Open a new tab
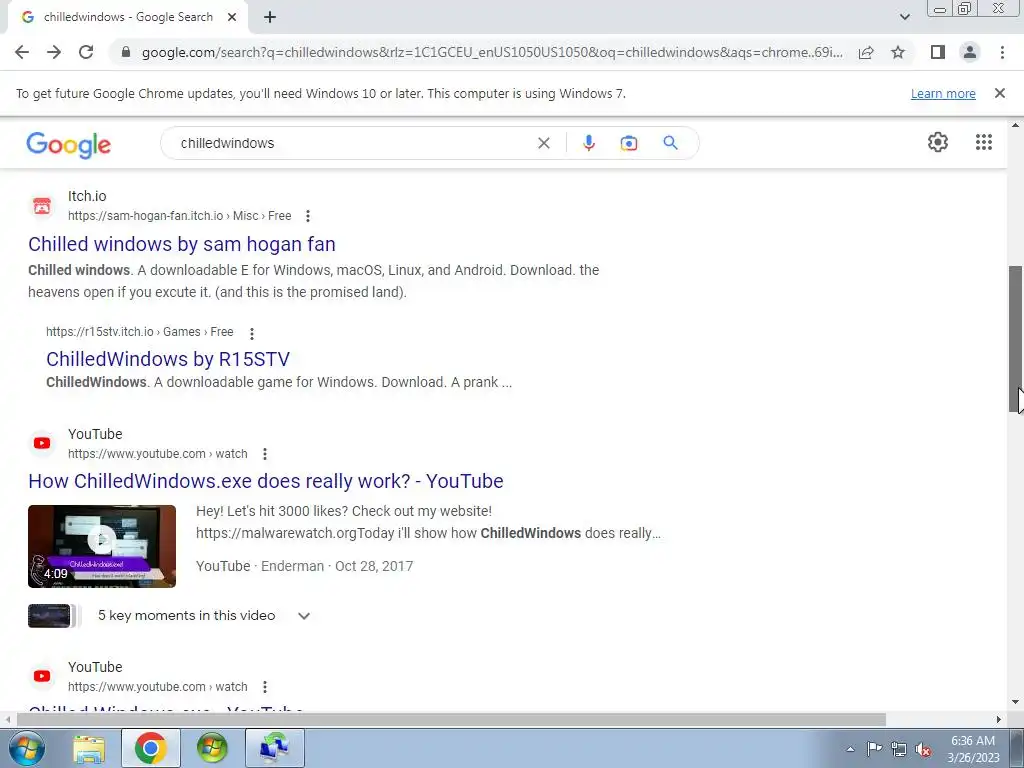Image resolution: width=1024 pixels, height=768 pixels. click(x=270, y=18)
